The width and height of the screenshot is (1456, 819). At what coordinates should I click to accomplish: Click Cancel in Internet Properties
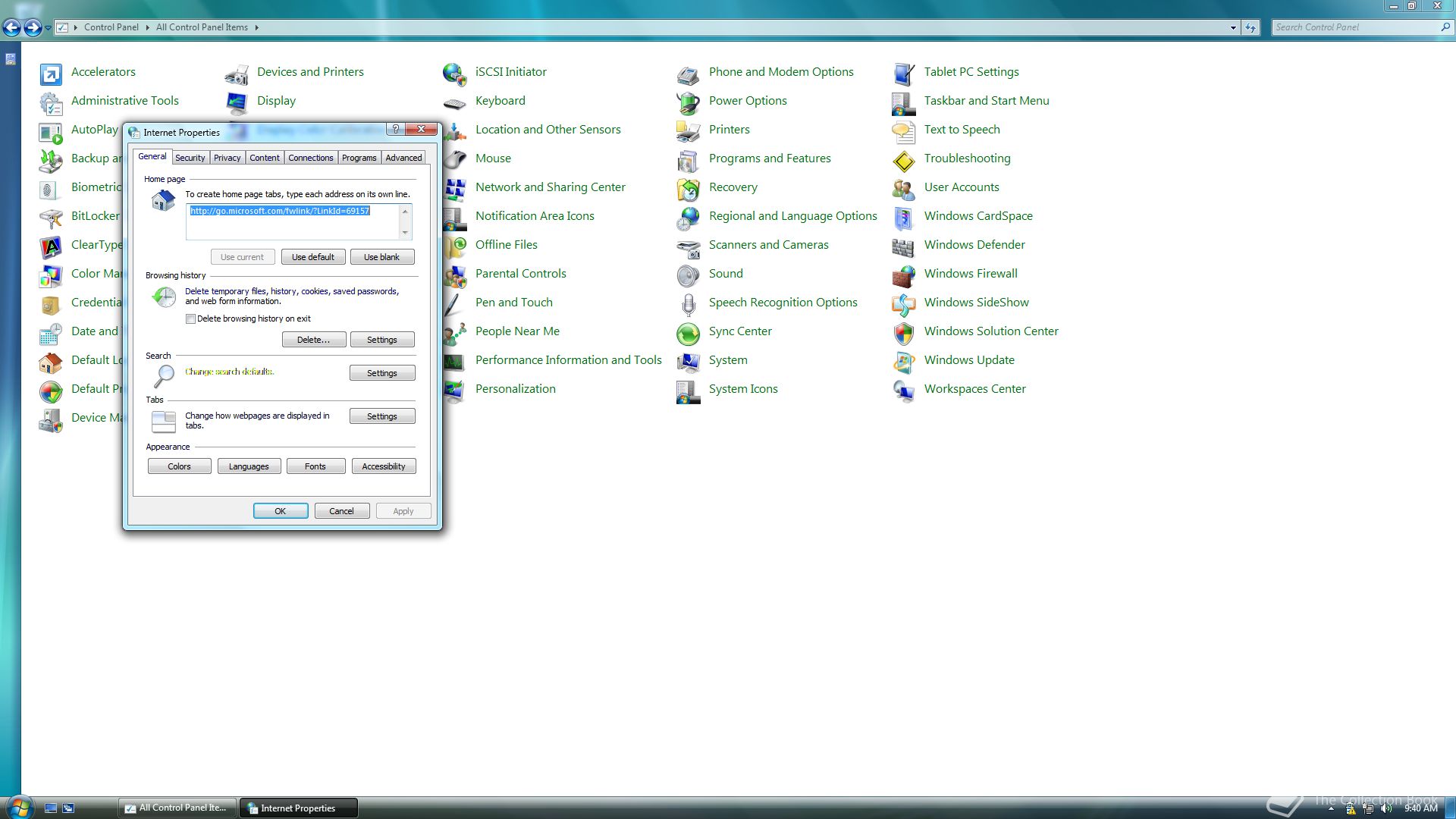point(342,511)
